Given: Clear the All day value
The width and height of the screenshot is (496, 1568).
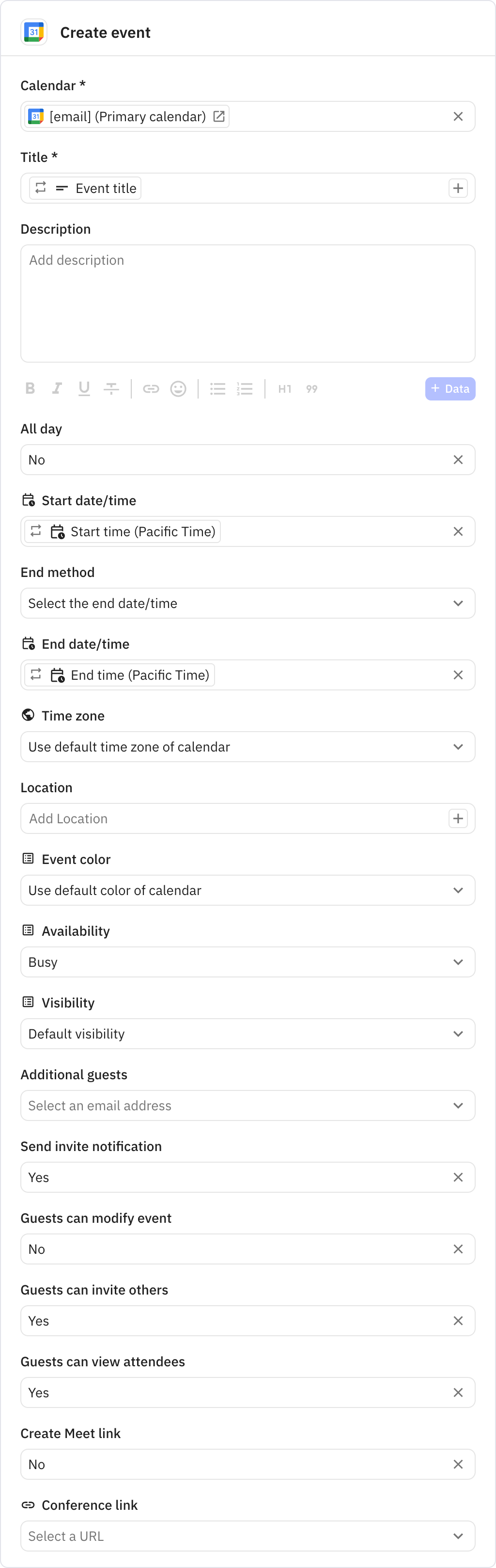Looking at the screenshot, I should [458, 460].
